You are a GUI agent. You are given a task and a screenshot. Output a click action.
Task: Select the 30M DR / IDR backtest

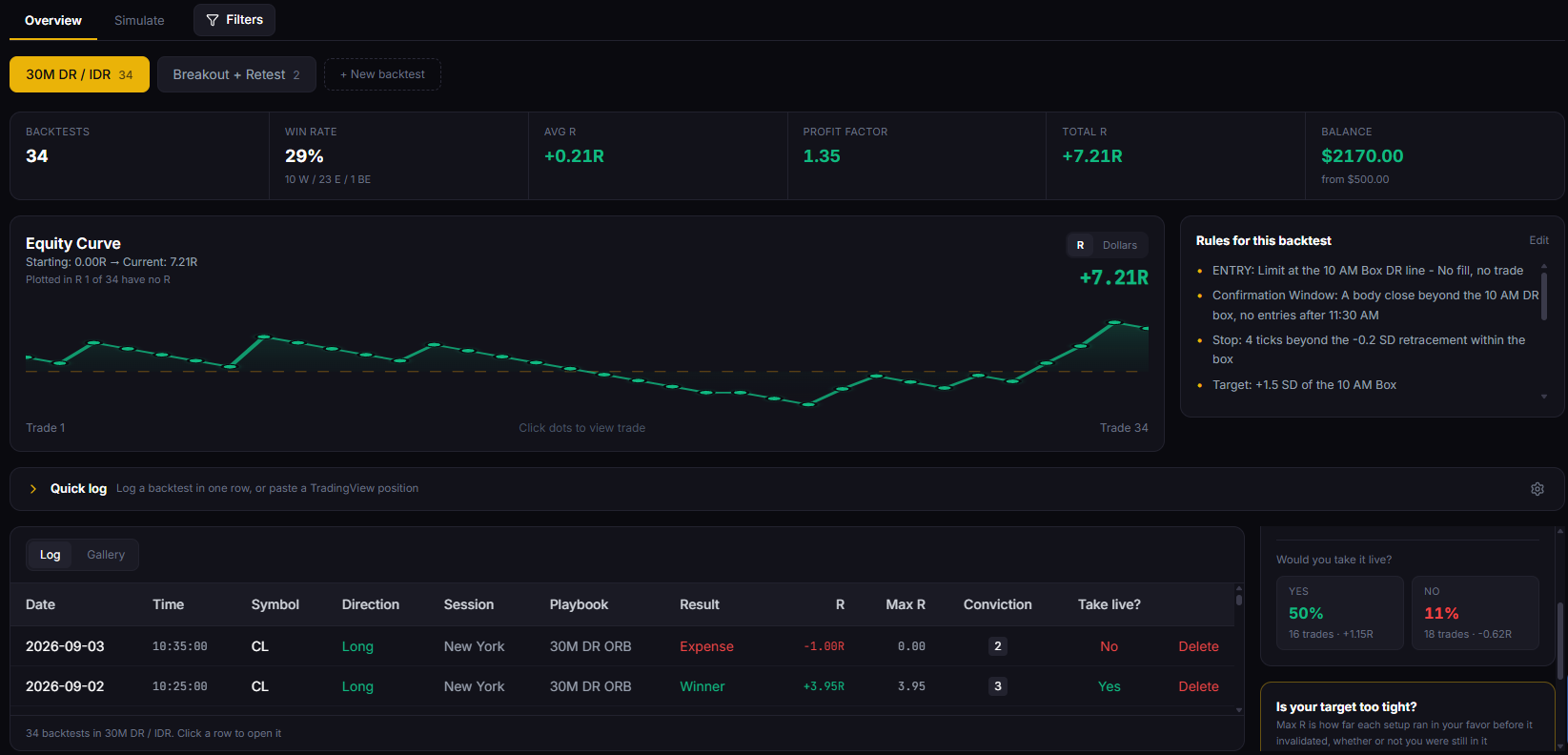[79, 74]
